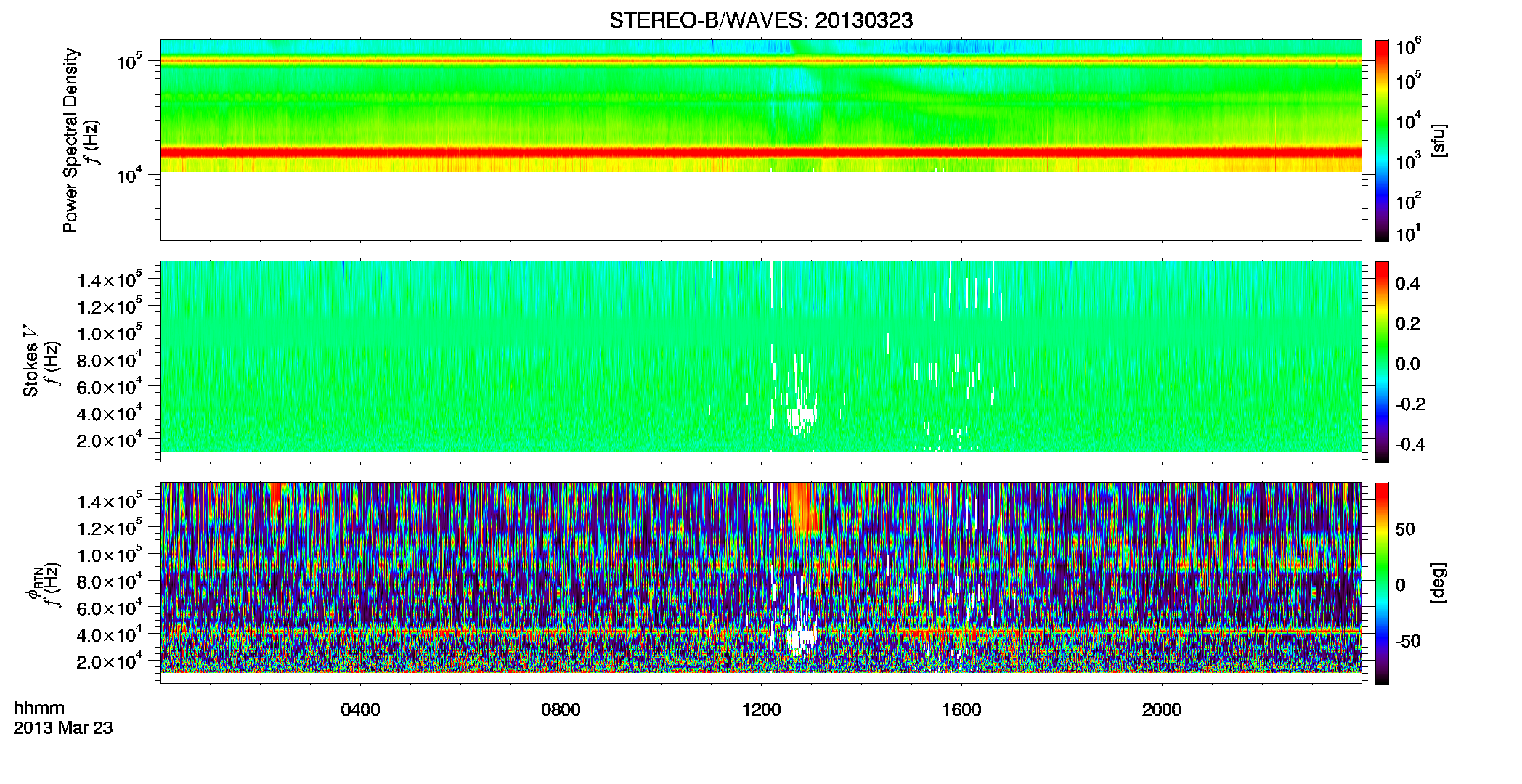Select the 0400 time axis label

click(x=360, y=710)
